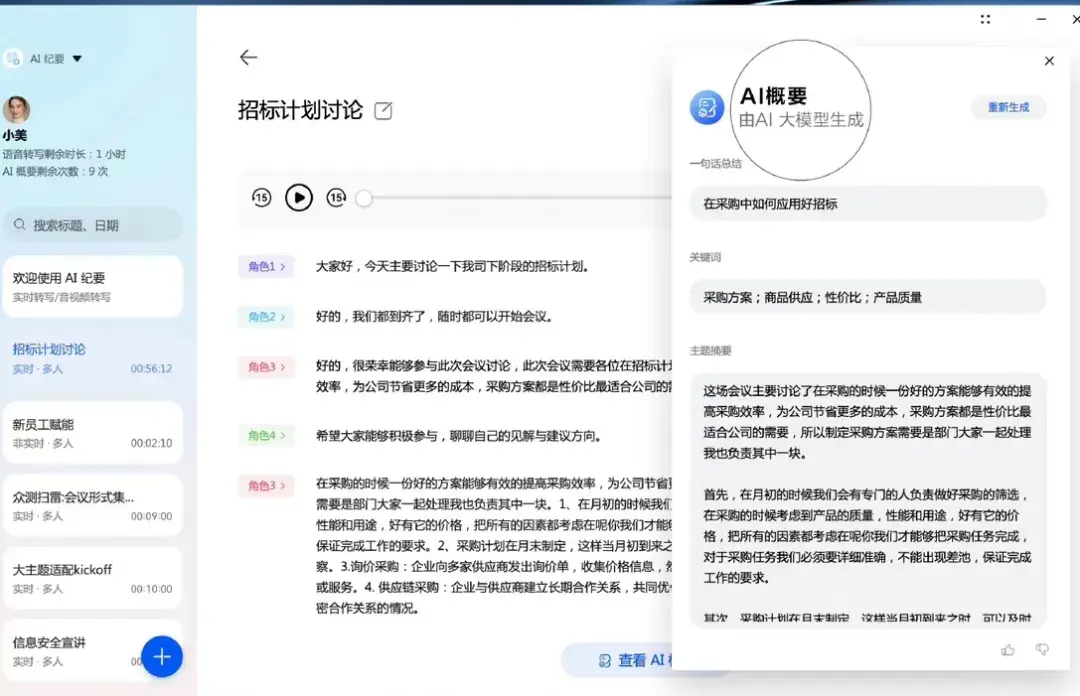This screenshot has width=1080, height=696.
Task: Click the line 大家好，今天主要讨论
Action: point(452,267)
